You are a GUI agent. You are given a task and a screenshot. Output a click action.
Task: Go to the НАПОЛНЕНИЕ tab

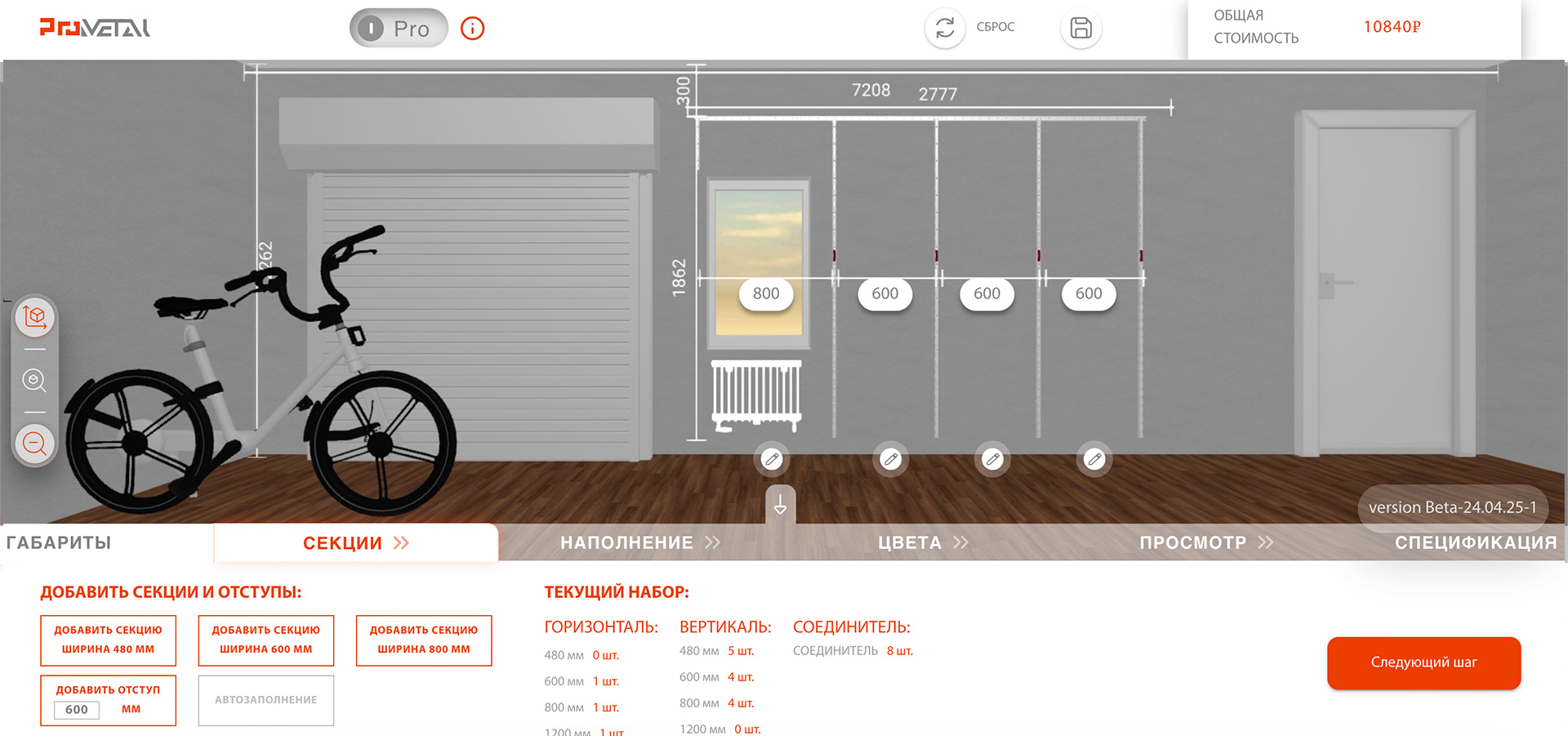(640, 543)
